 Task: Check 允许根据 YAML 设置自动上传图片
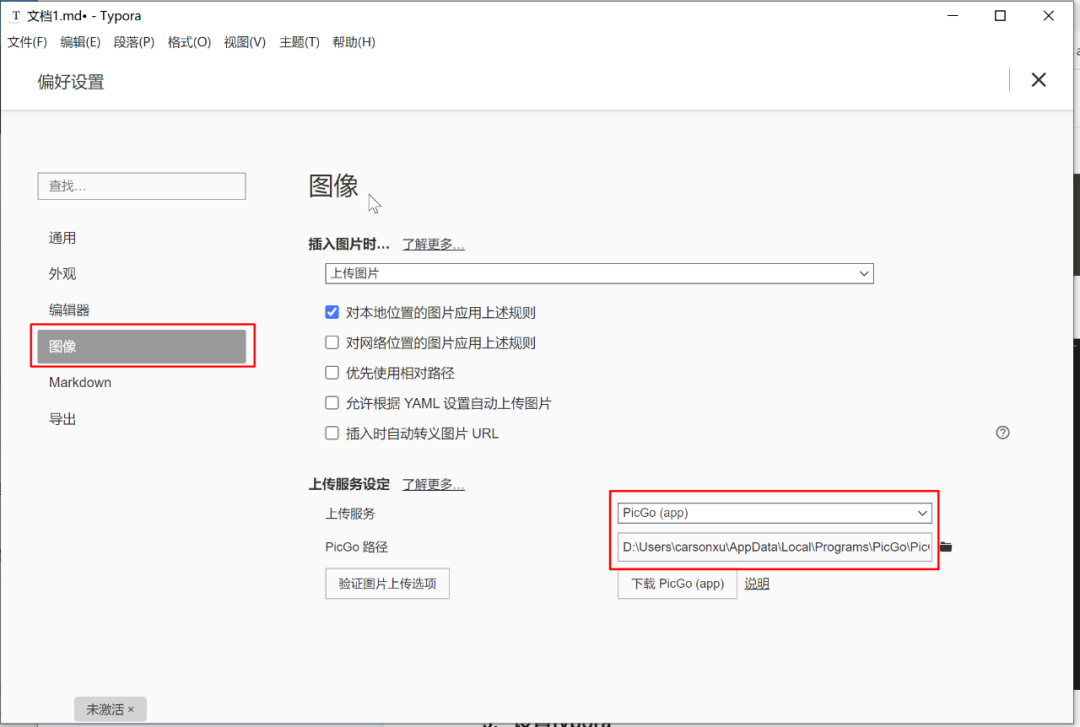point(332,403)
